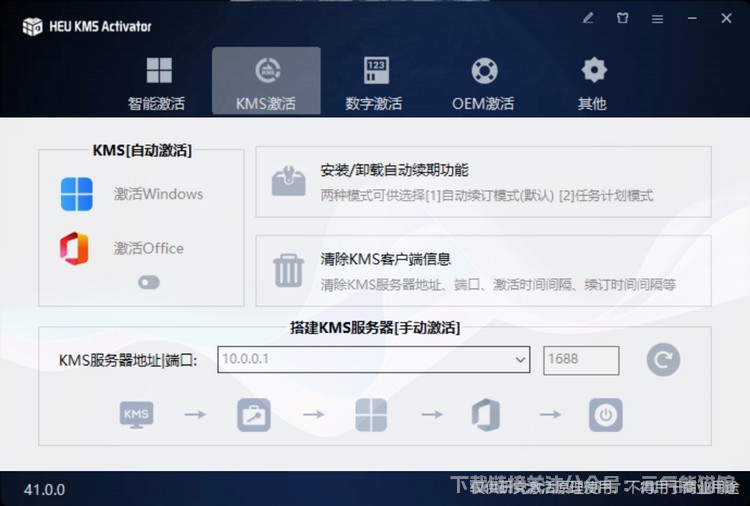Expand the KMS server address dropdown

[520, 360]
